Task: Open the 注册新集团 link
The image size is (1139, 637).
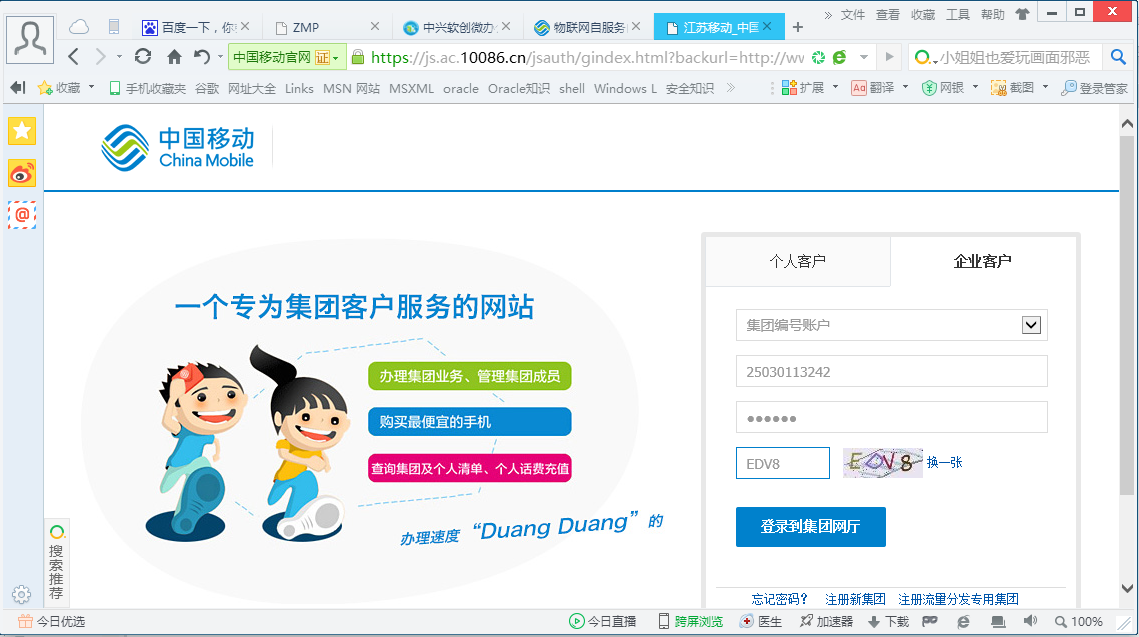Action: click(855, 599)
